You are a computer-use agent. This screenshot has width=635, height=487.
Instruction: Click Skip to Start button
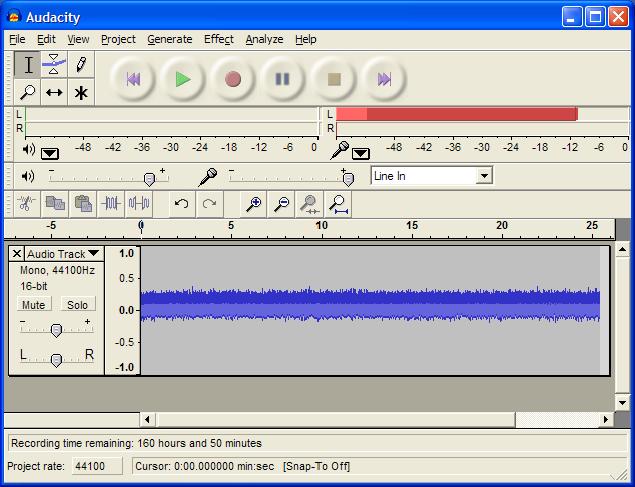(133, 79)
